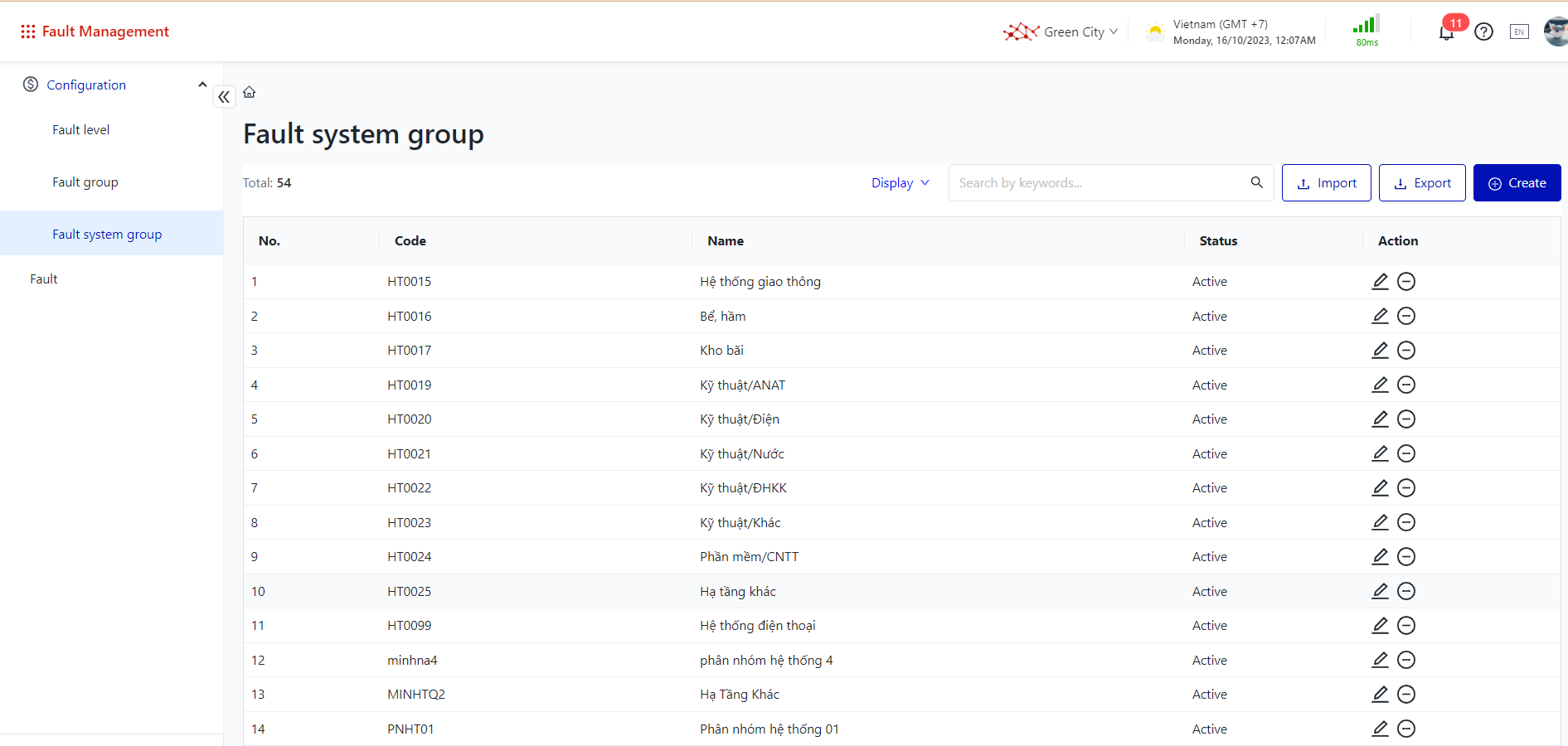This screenshot has width=1568, height=746.
Task: Collapse the sidebar with double-chevron icon
Action: (x=224, y=97)
